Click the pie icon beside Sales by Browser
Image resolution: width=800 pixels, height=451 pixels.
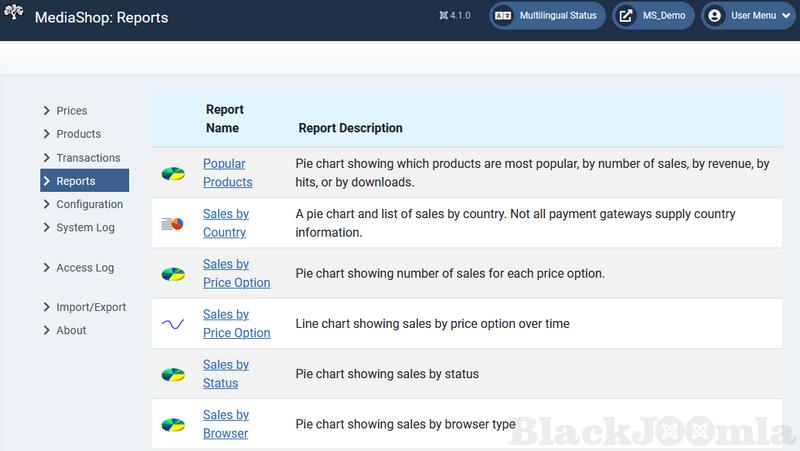[x=173, y=424]
